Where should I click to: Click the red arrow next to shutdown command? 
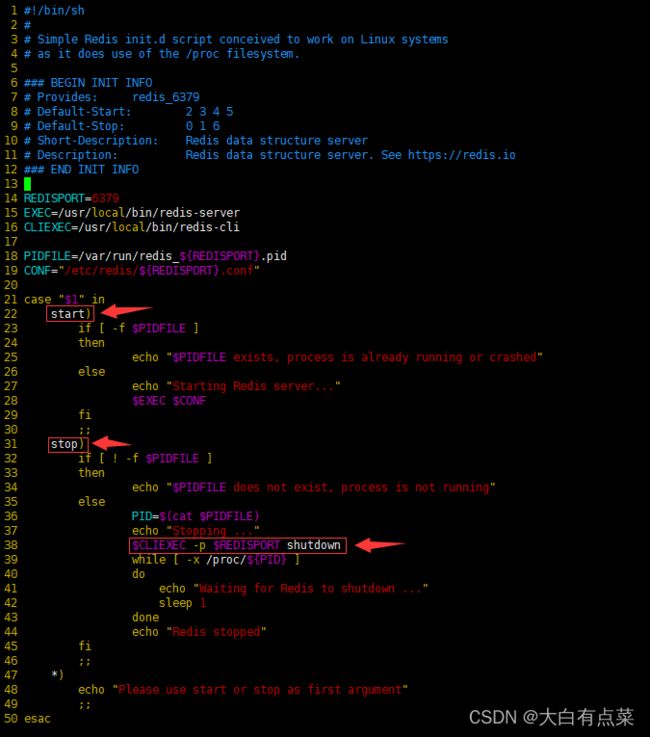(380, 545)
